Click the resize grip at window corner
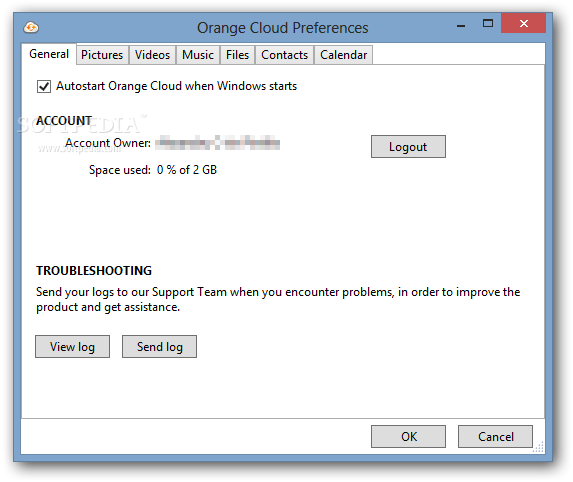 pos(539,448)
